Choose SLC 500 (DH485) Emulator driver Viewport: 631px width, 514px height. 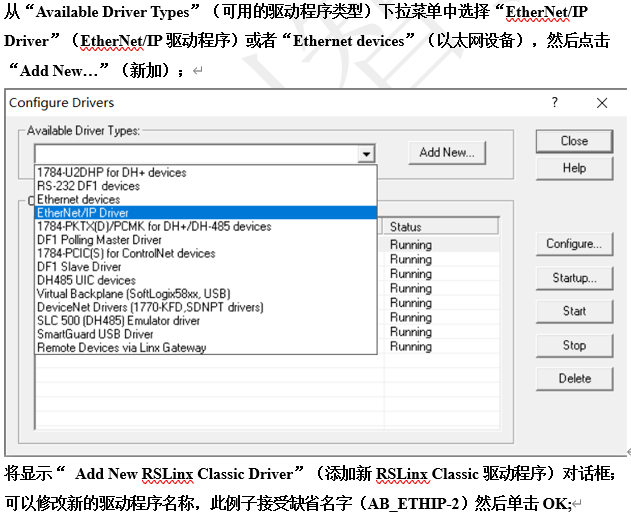click(x=206, y=321)
